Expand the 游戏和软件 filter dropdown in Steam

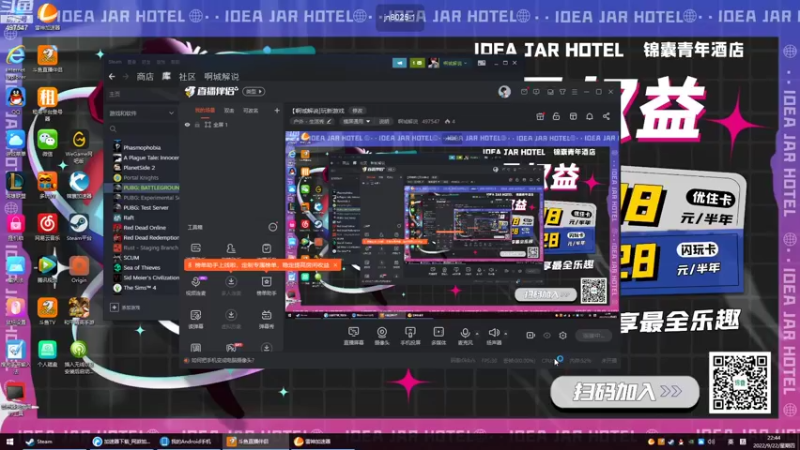[x=141, y=113]
